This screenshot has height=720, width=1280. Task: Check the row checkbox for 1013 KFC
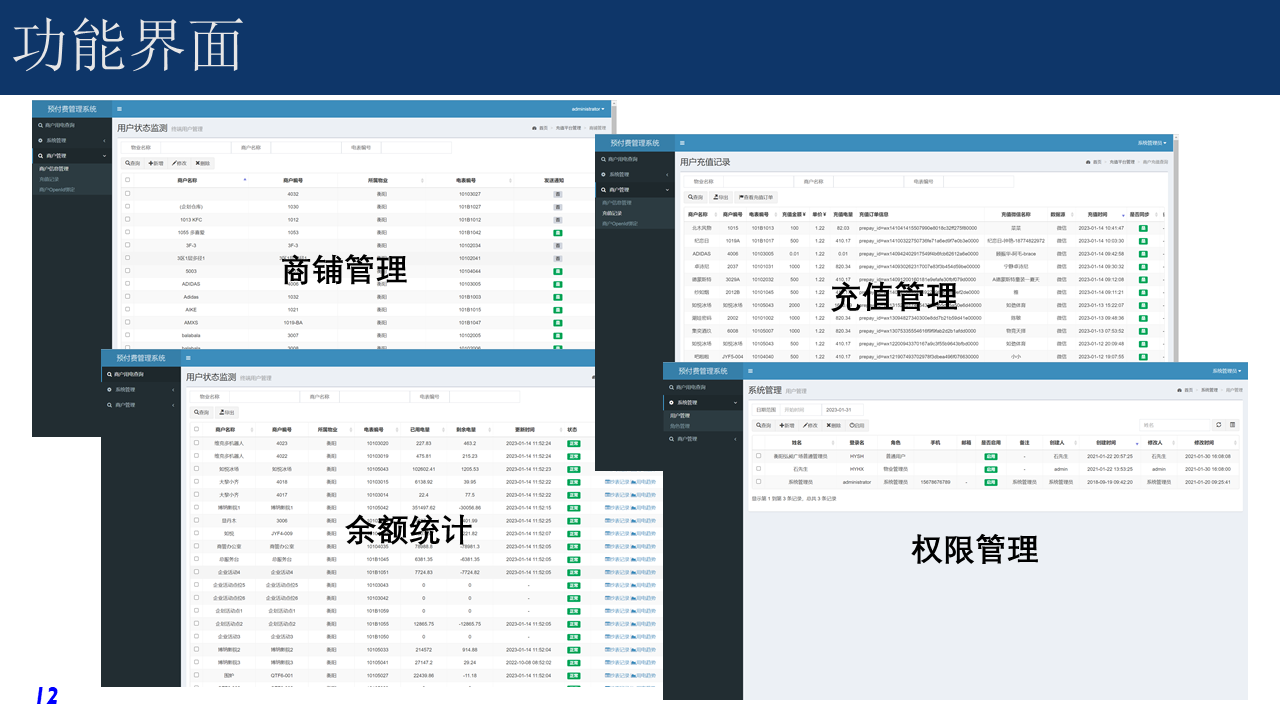(127, 219)
